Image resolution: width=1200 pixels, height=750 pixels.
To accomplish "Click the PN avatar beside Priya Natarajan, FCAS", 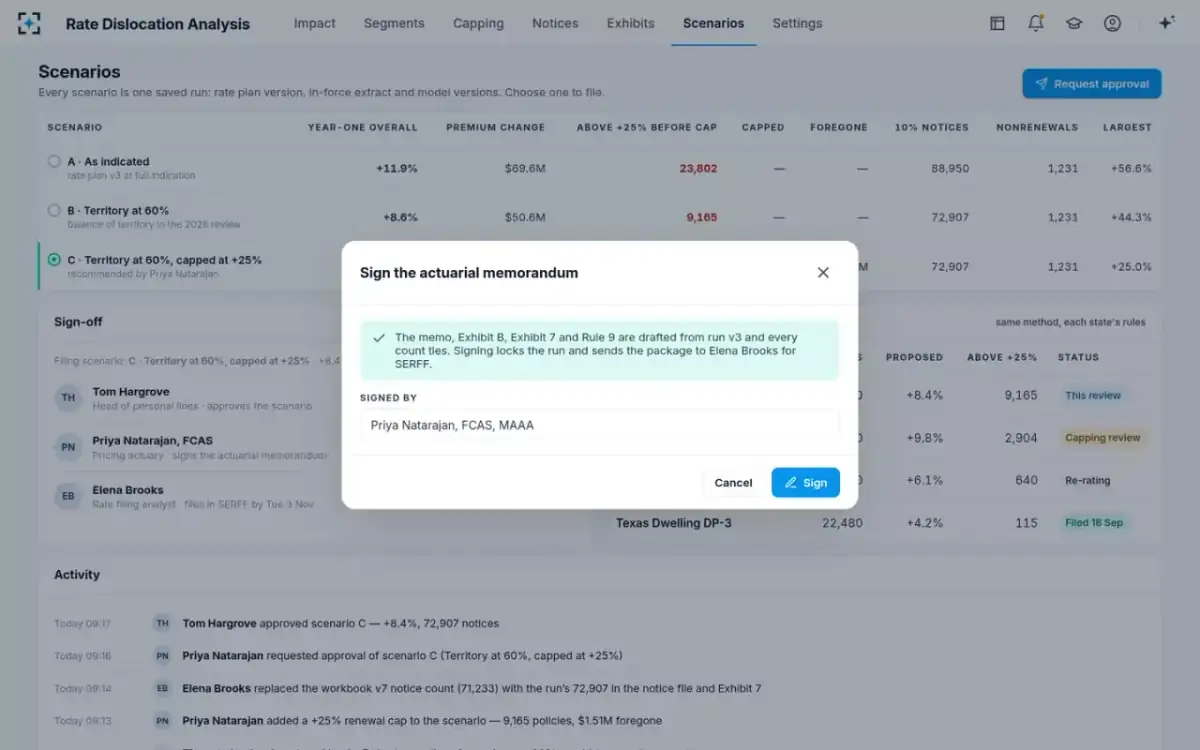I will [x=68, y=447].
